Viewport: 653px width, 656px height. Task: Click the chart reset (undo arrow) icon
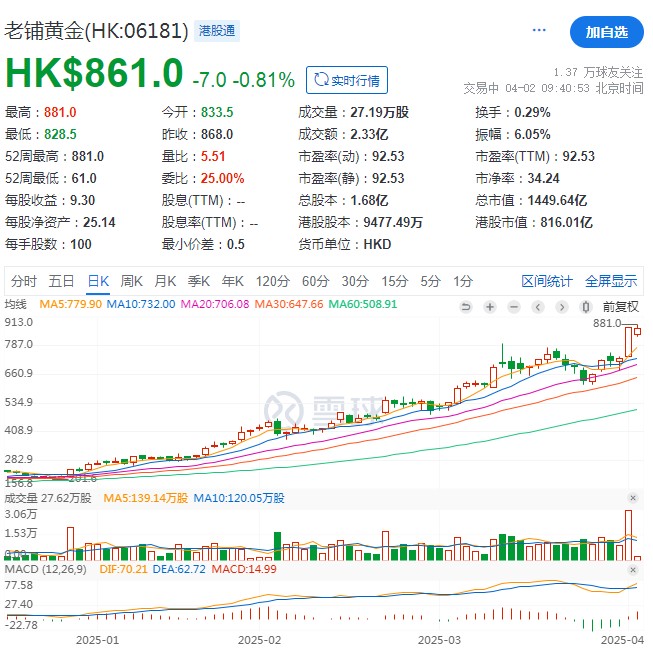465,307
